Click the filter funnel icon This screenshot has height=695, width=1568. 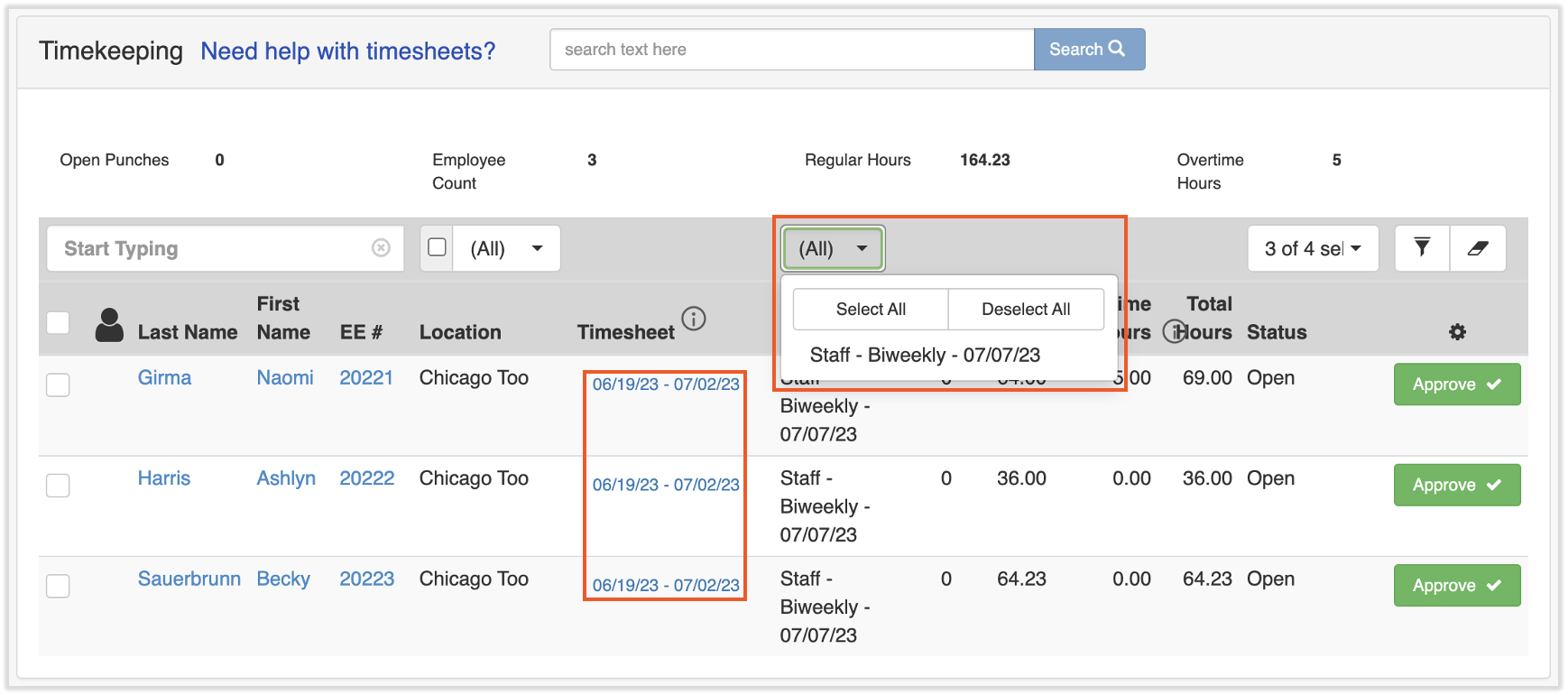click(1422, 247)
